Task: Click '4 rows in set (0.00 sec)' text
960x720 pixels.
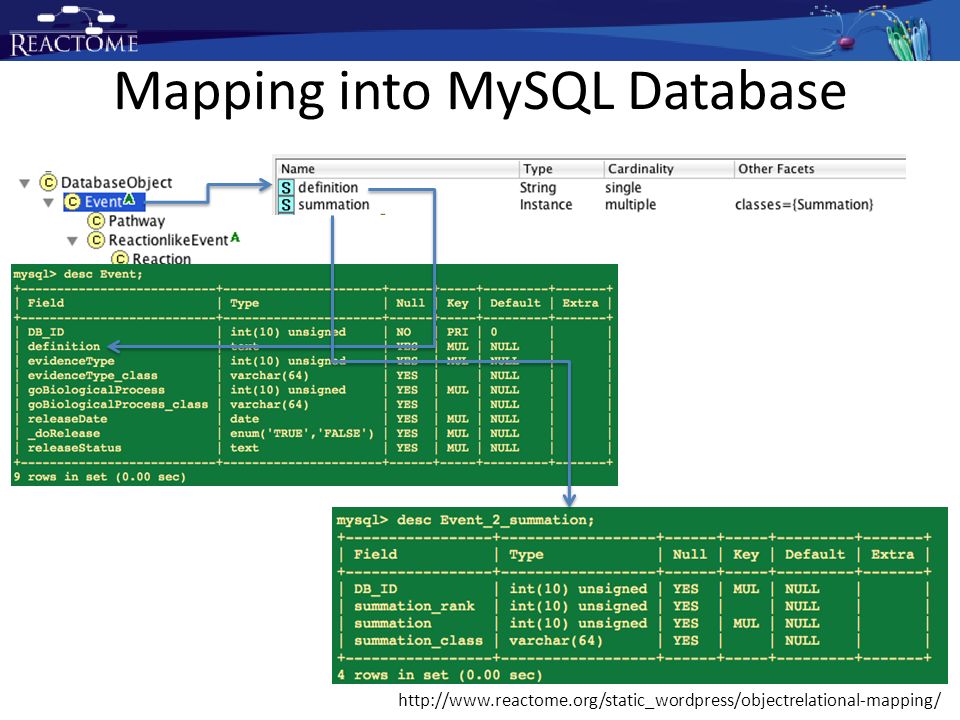Action: click(440, 675)
